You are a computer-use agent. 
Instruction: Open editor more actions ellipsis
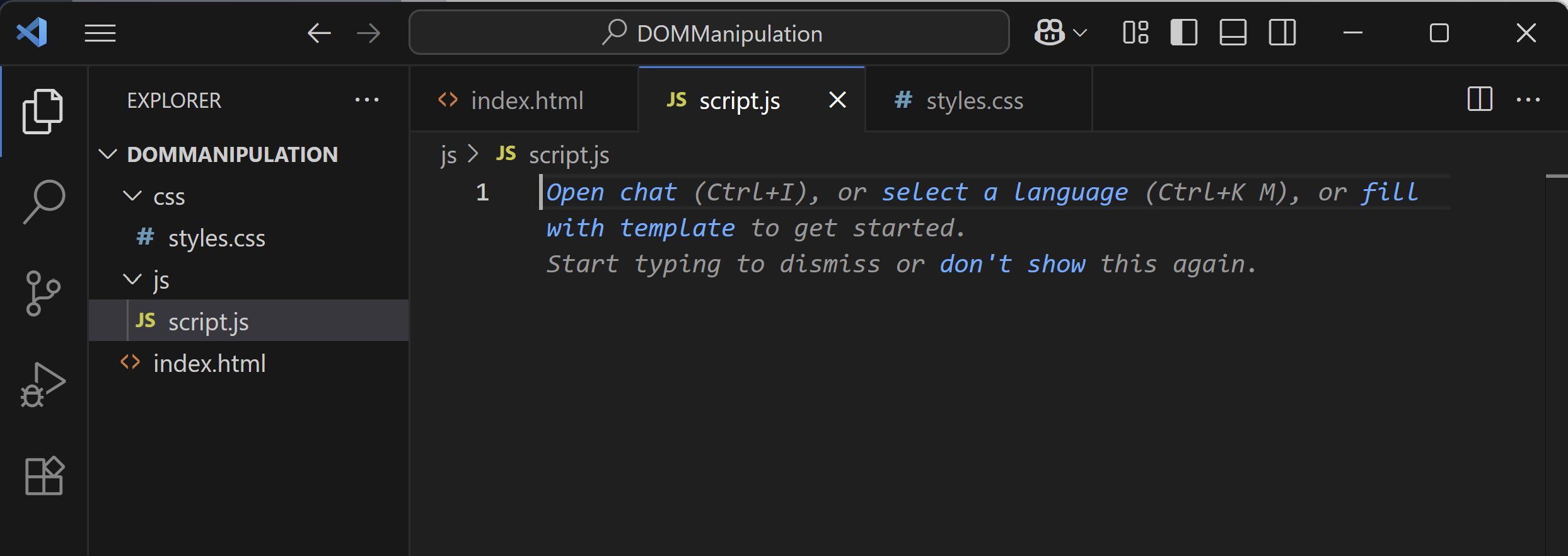point(1528,100)
